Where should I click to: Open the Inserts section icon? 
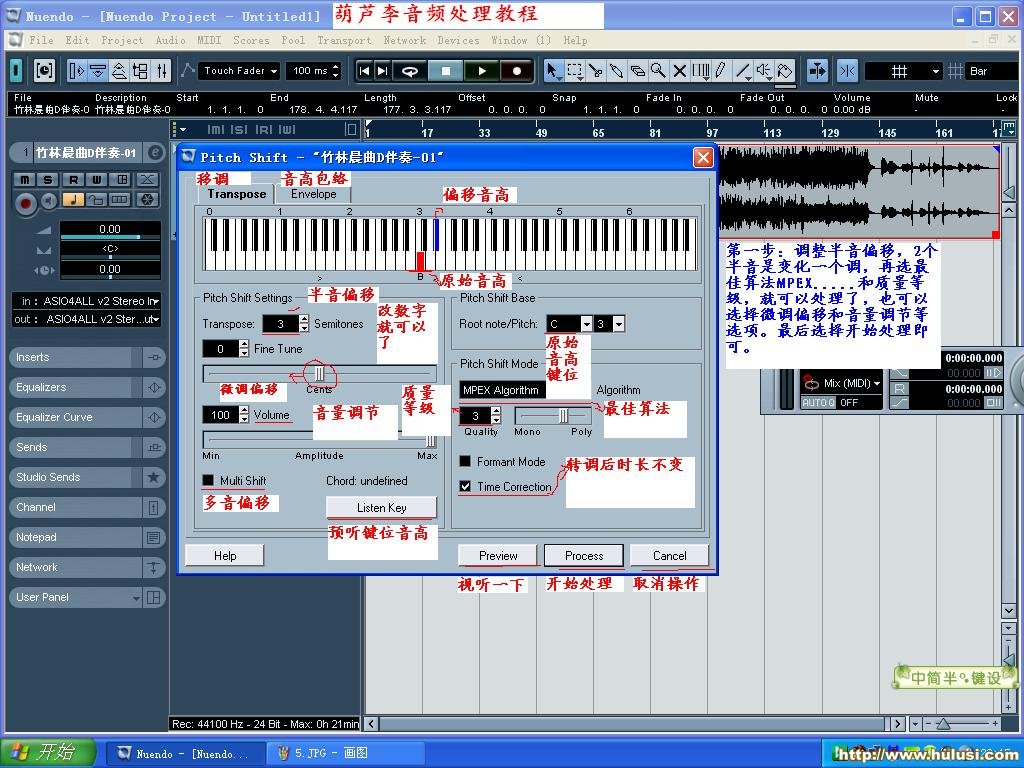[x=154, y=357]
